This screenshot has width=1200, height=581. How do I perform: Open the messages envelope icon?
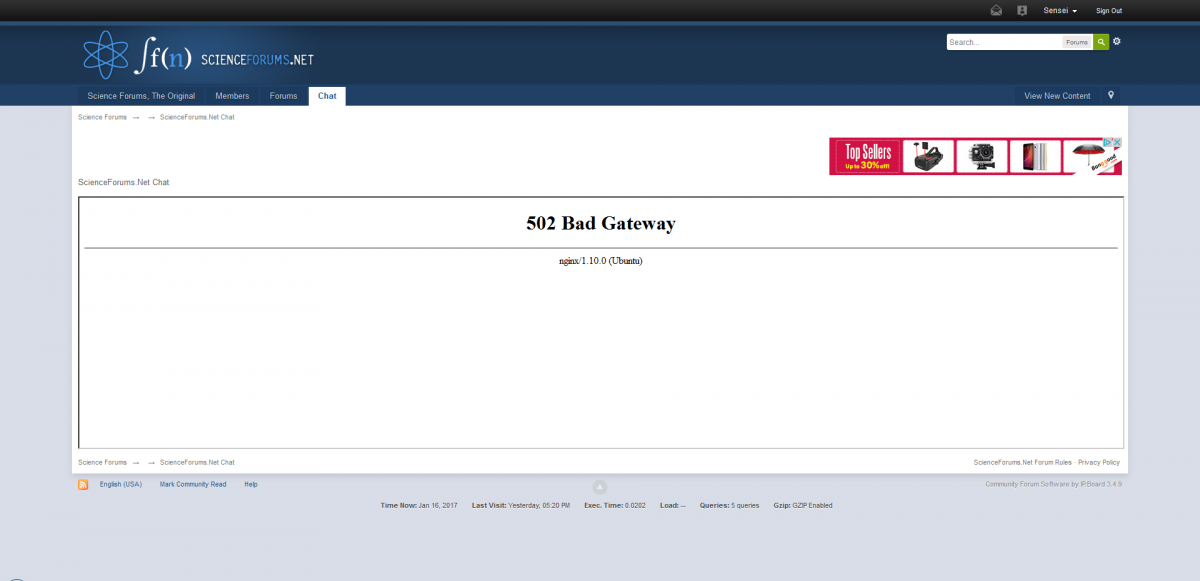pyautogui.click(x=996, y=10)
